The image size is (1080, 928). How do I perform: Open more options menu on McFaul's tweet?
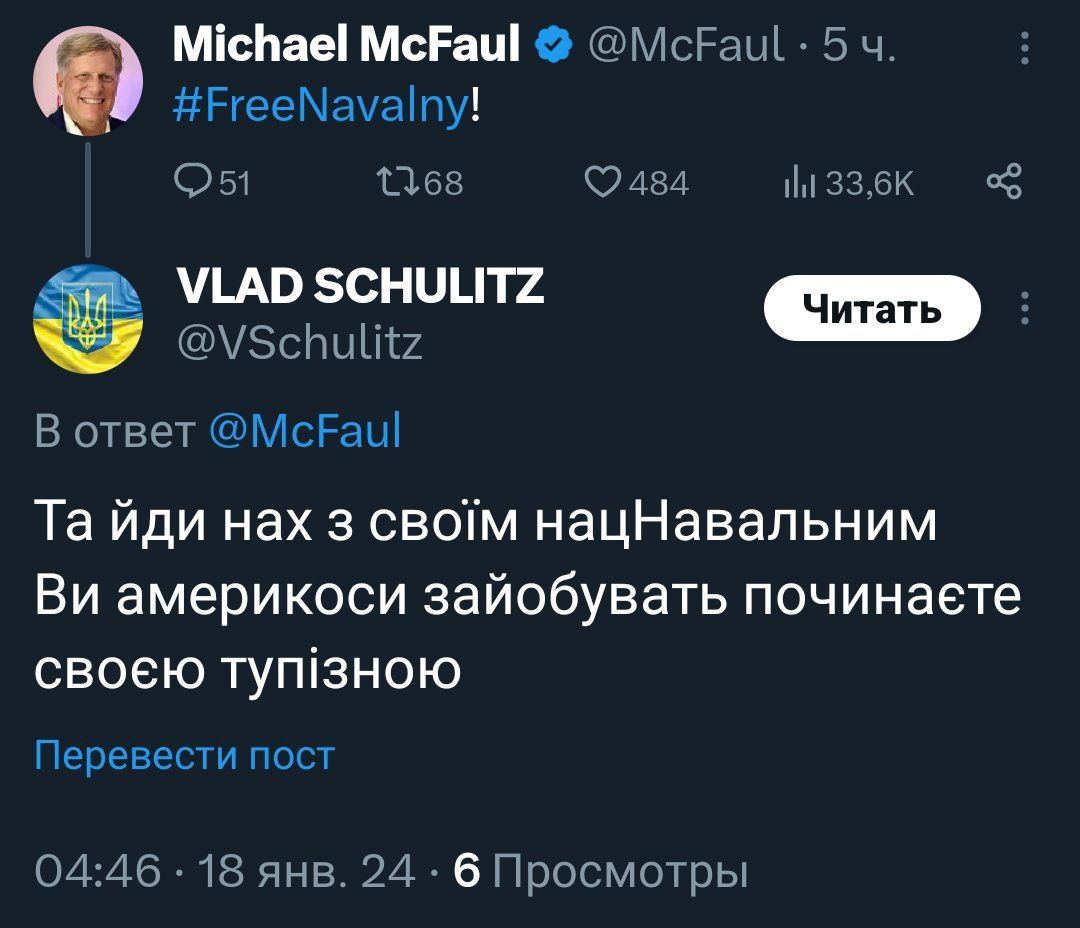(1022, 47)
